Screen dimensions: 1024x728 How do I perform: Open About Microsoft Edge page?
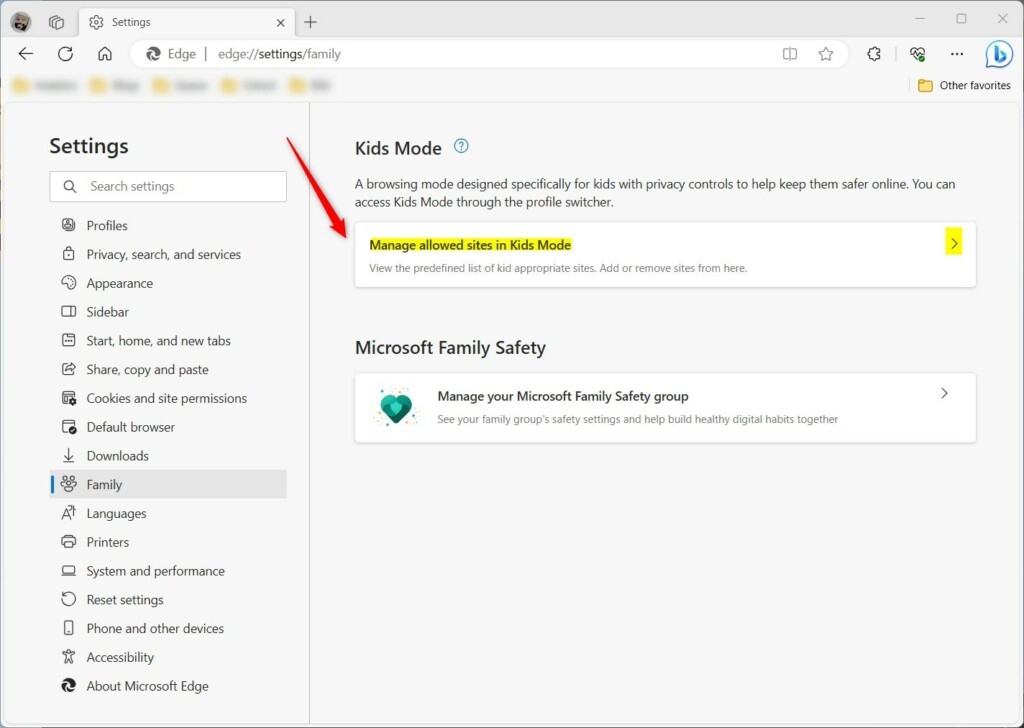(168, 686)
